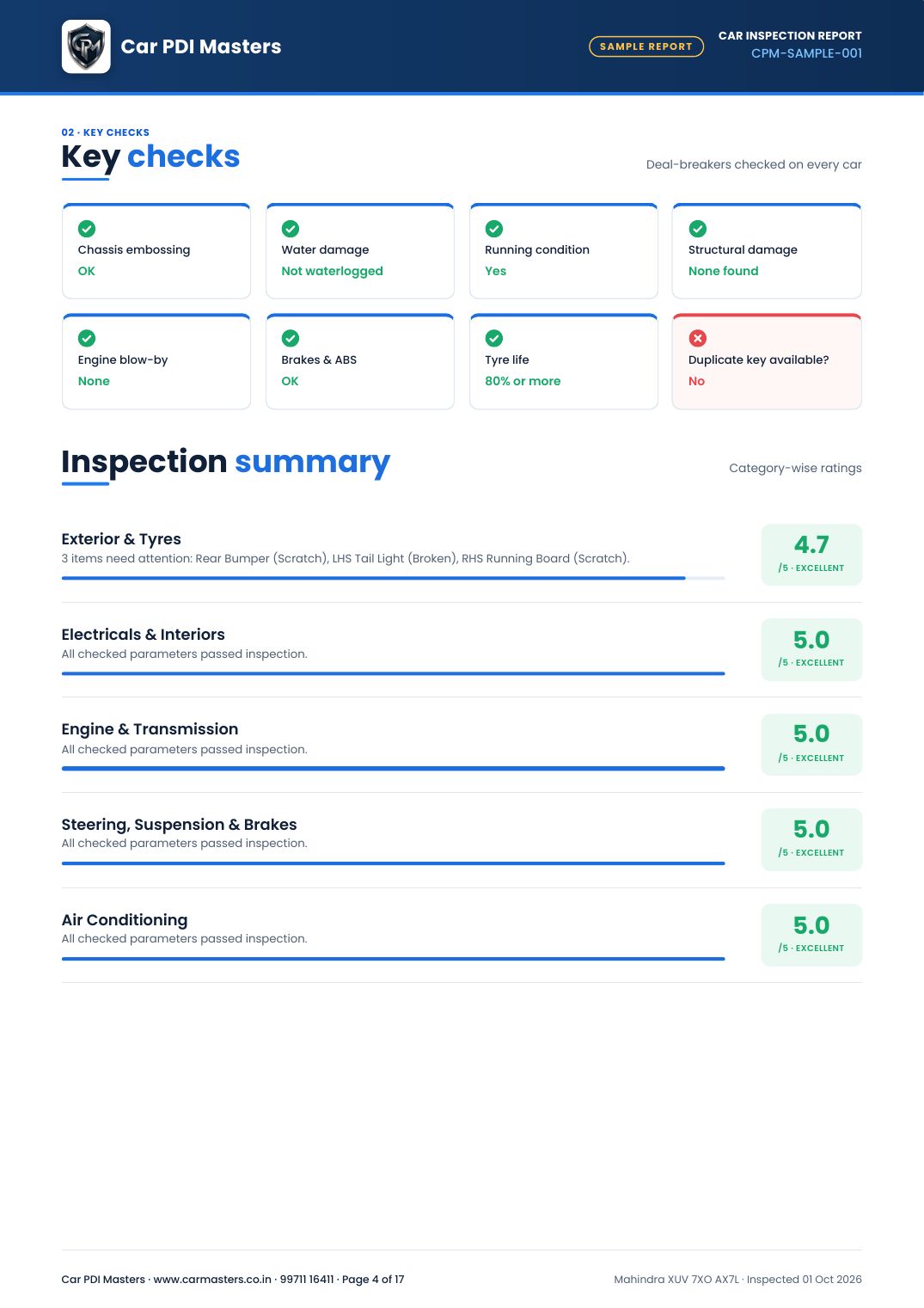Click the Car PDI Masters shield logo
The image size is (924, 1308).
(x=86, y=46)
